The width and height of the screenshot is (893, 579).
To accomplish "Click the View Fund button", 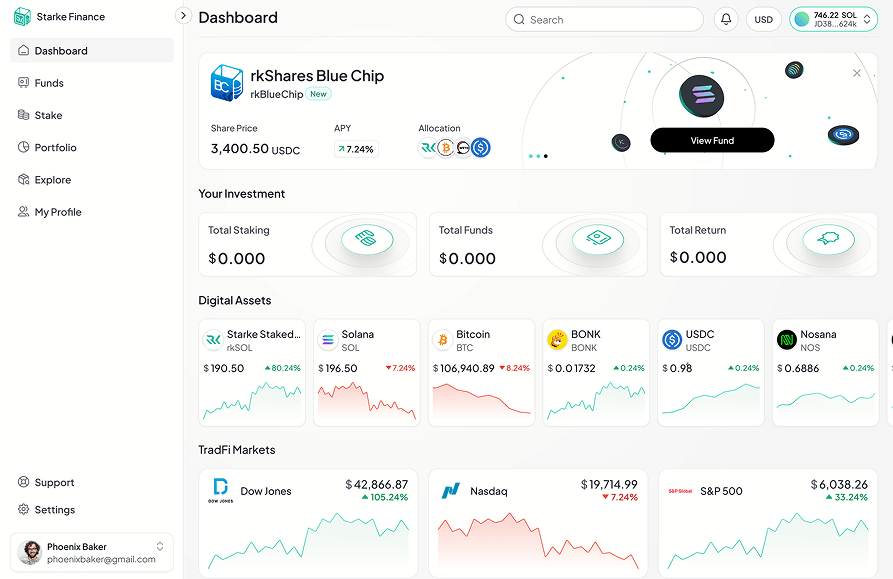I will (712, 140).
